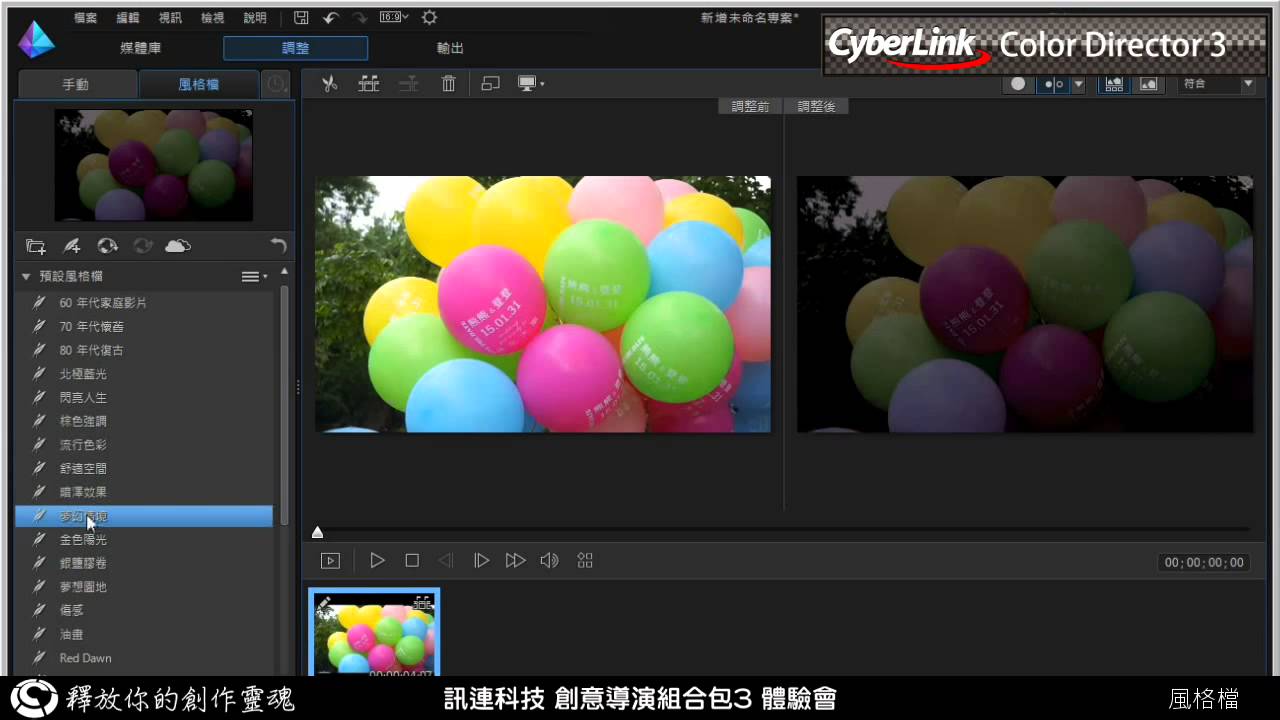1280x720 pixels.
Task: Go to the 輸出 module
Action: click(x=451, y=48)
